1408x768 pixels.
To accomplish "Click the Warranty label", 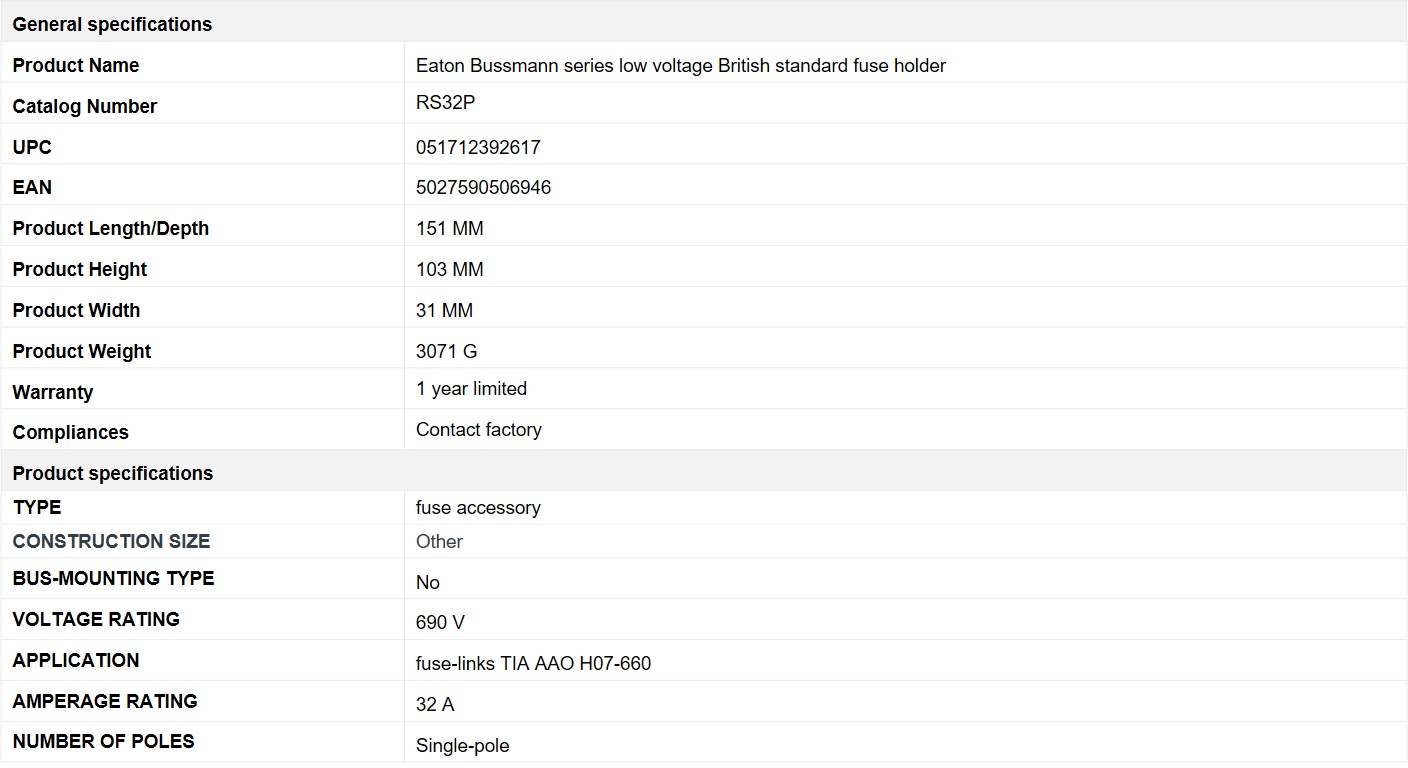I will [x=53, y=392].
